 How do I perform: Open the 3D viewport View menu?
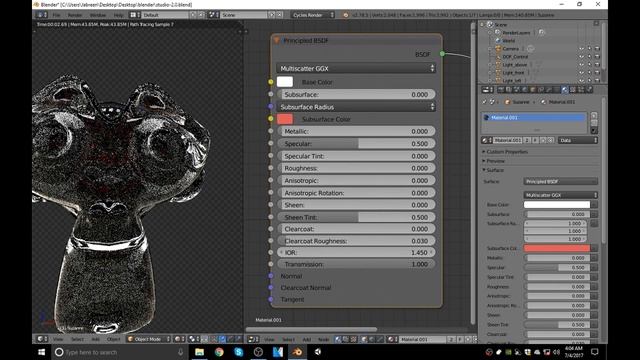(58, 339)
